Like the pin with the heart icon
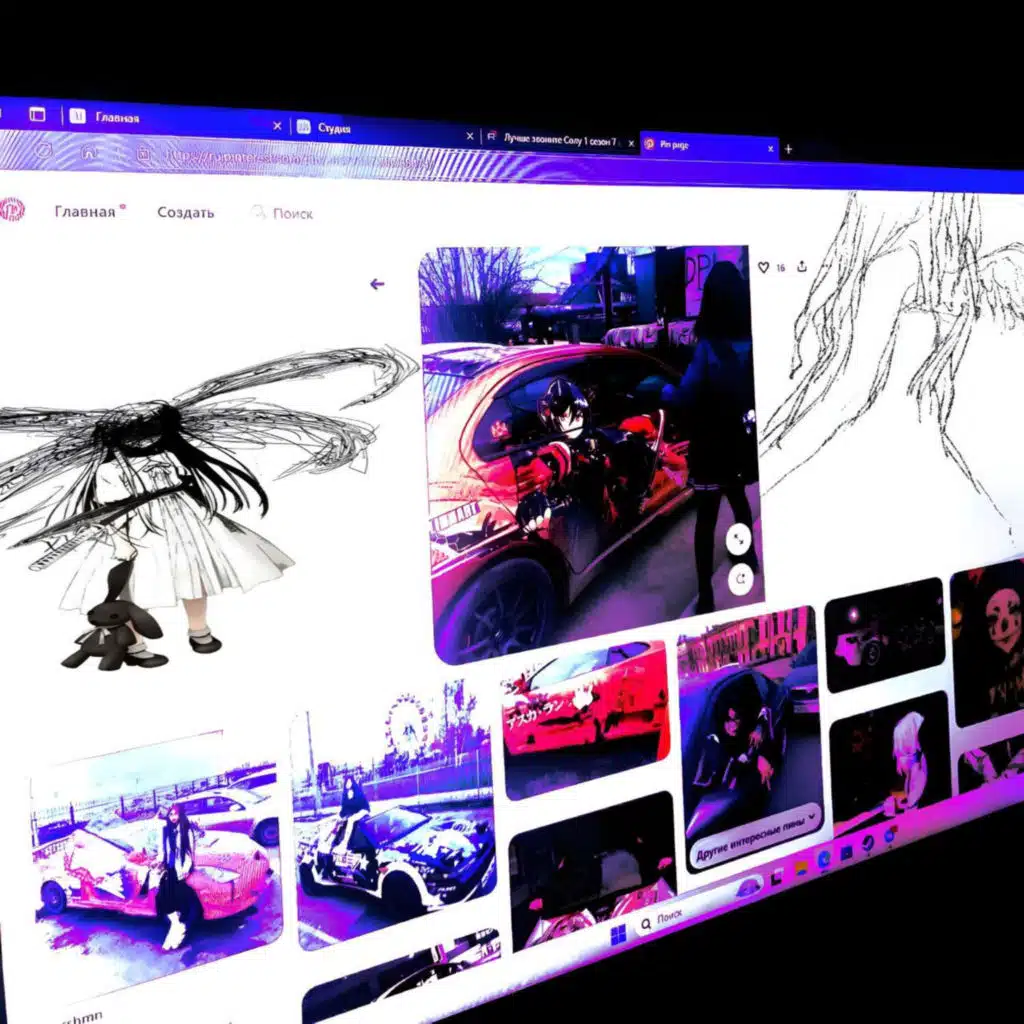This screenshot has height=1024, width=1024. tap(763, 267)
